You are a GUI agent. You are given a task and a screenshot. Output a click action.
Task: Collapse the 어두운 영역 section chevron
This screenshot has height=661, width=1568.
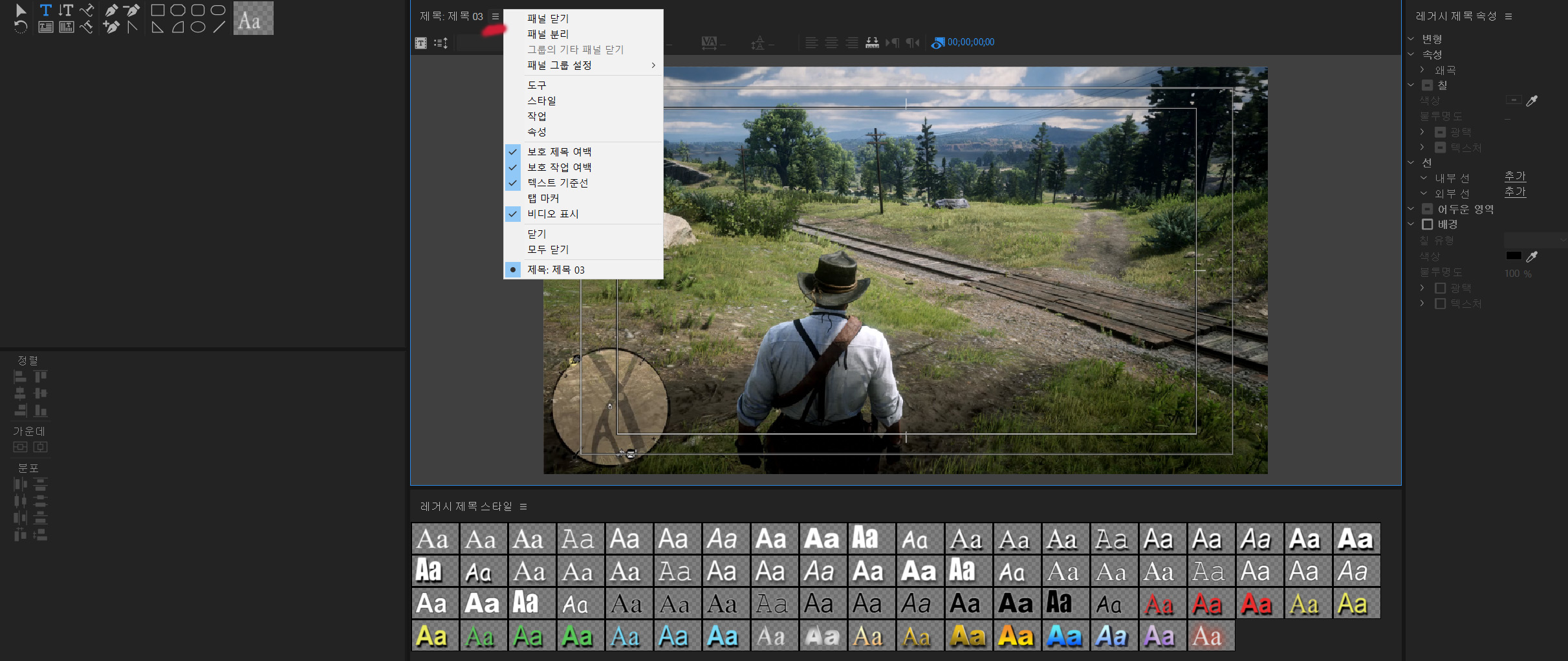pos(1411,209)
